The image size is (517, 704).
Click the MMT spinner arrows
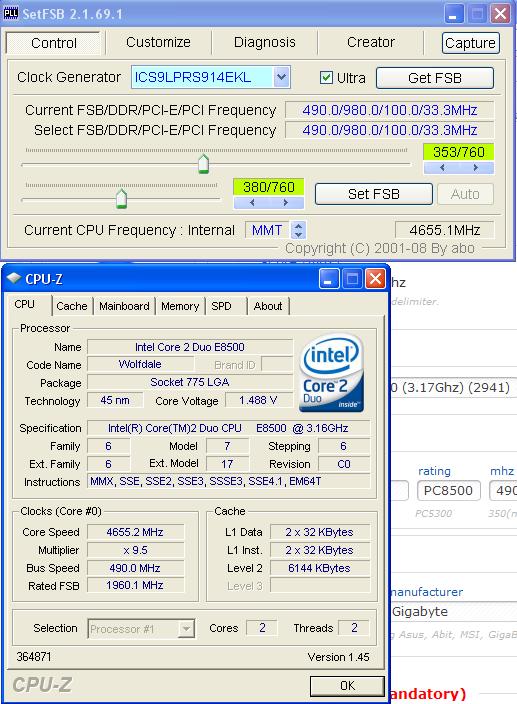[x=298, y=230]
